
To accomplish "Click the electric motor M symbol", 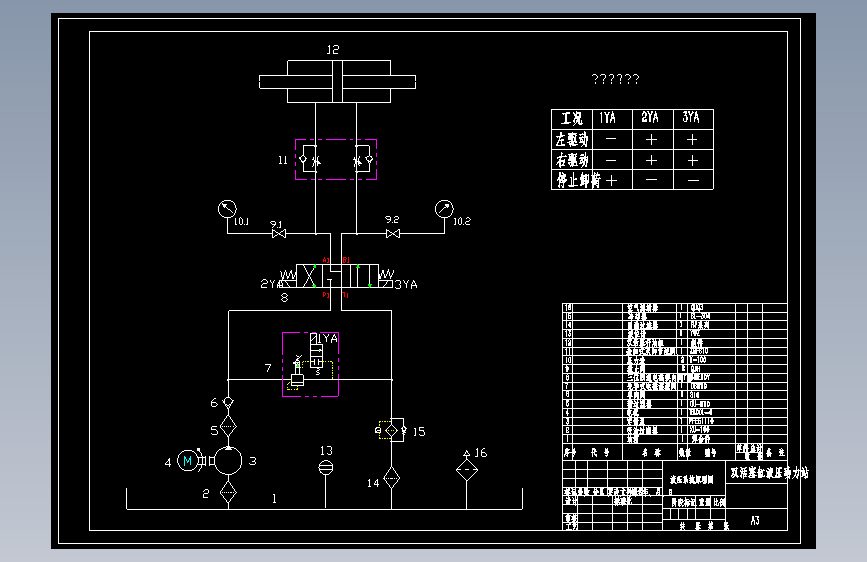I will click(x=187, y=460).
